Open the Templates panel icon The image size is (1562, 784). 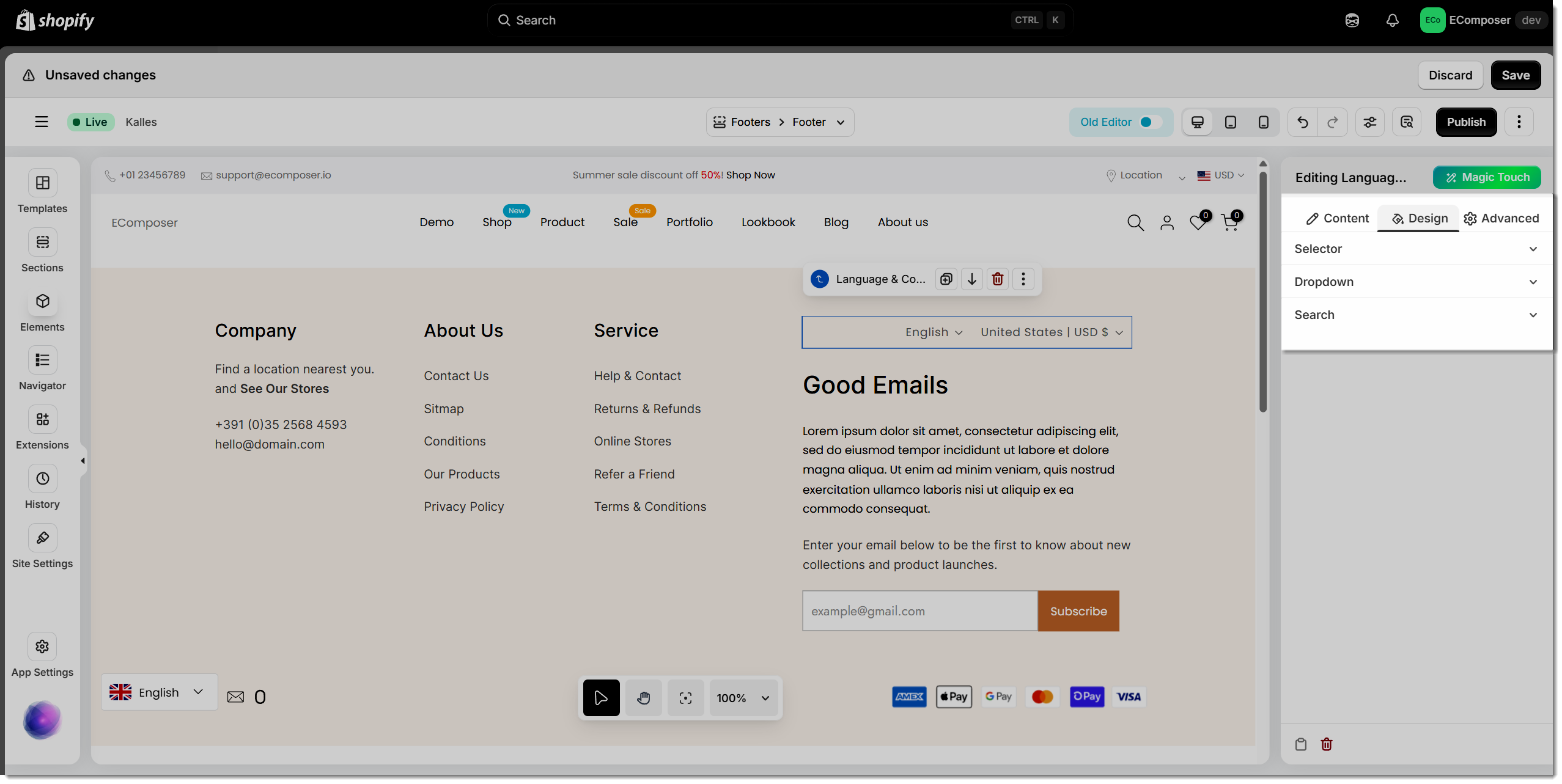point(42,183)
